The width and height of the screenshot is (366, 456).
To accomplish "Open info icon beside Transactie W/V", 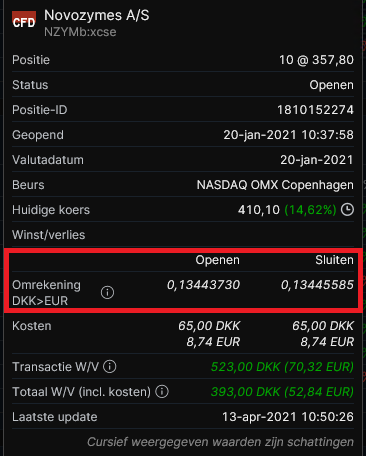I will click(110, 366).
